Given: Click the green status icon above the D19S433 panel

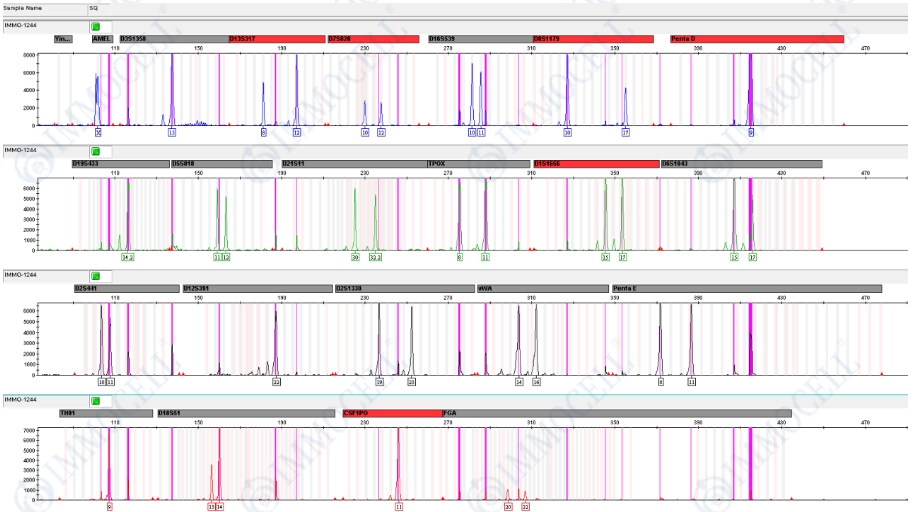Looking at the screenshot, I should (96, 151).
